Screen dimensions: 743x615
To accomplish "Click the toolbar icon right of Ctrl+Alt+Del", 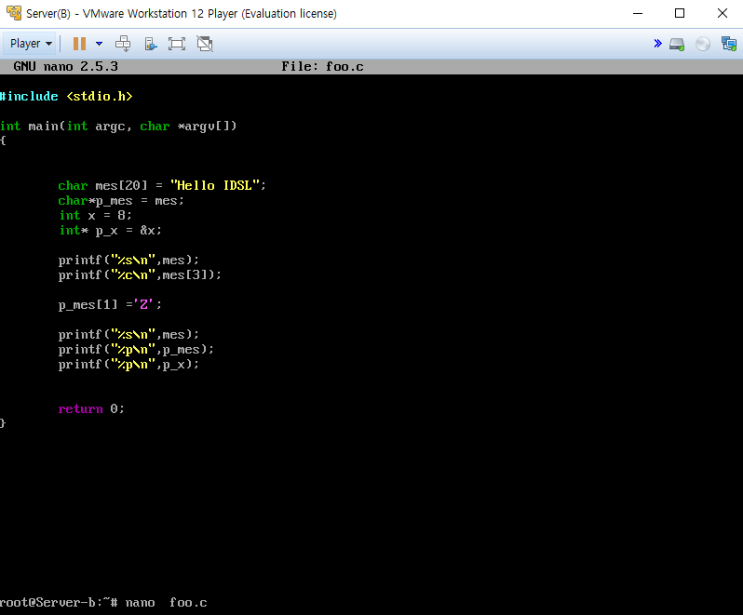I will (x=150, y=44).
